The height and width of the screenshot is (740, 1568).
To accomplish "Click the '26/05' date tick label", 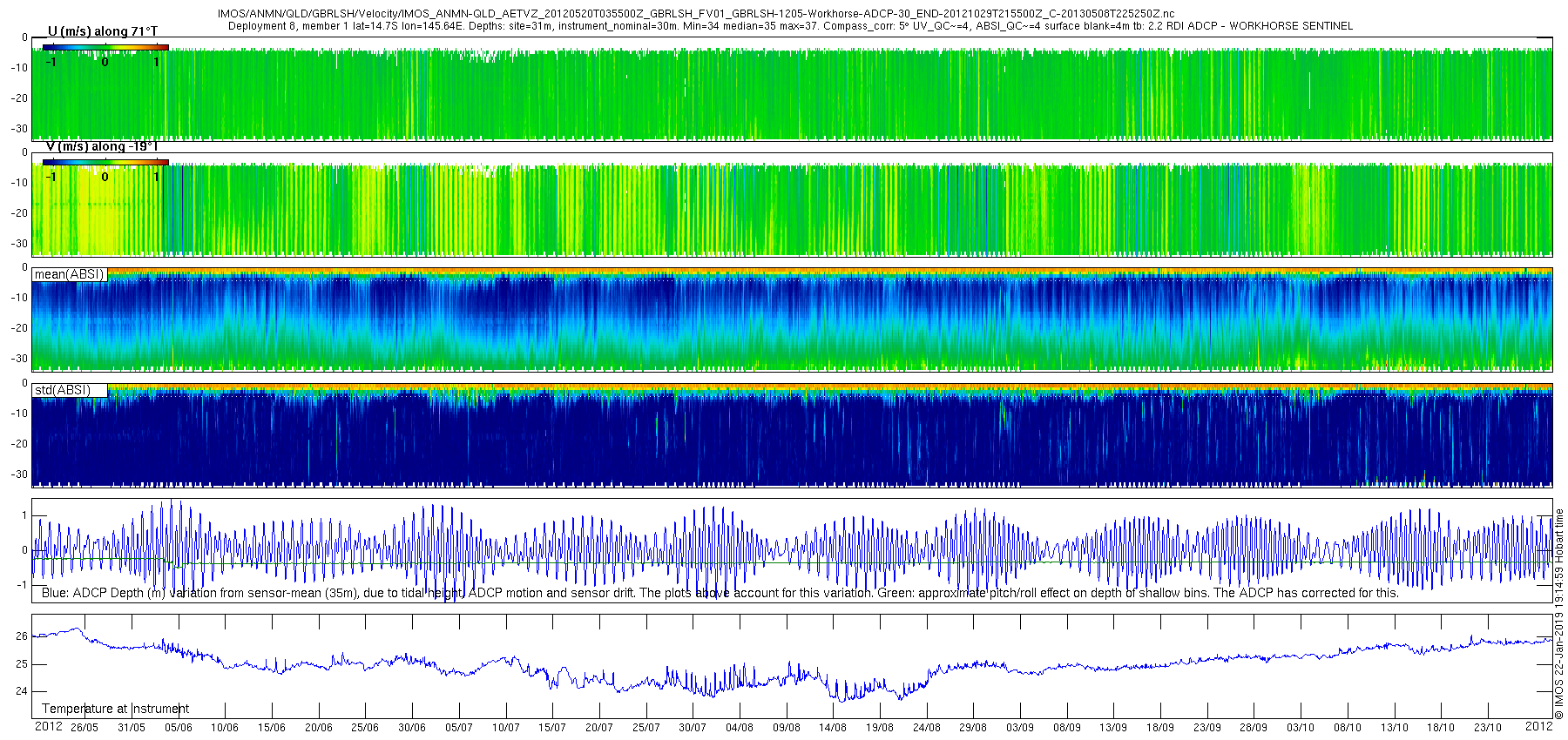I will [x=84, y=728].
